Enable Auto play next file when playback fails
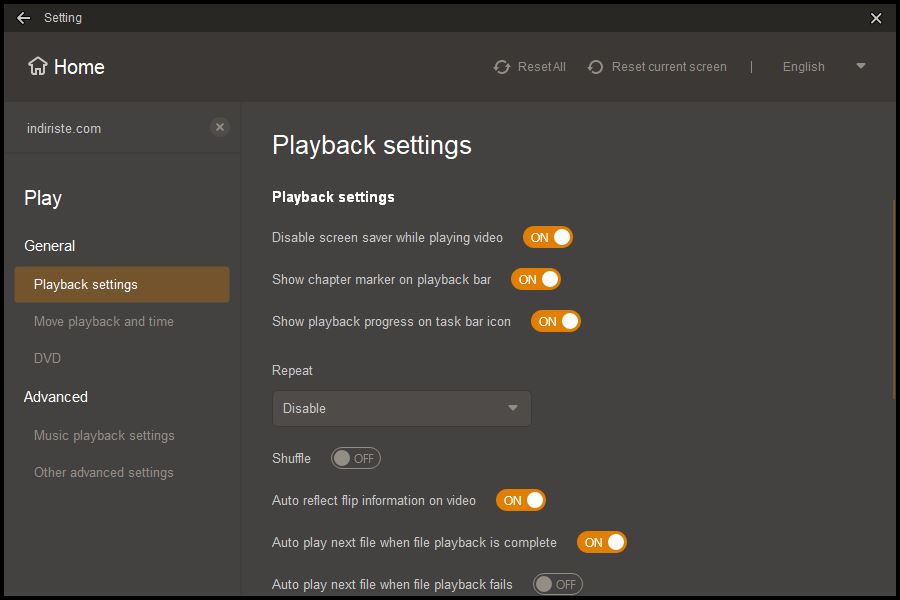This screenshot has width=900, height=600. point(557,584)
